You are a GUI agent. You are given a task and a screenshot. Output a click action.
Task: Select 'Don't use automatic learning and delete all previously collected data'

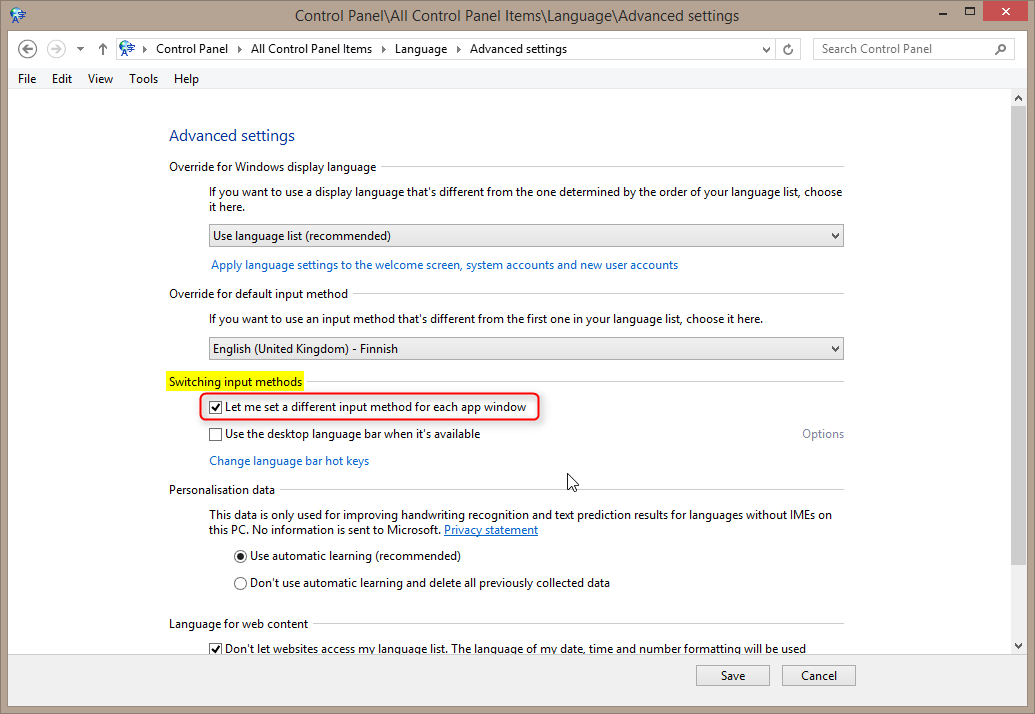pyautogui.click(x=240, y=582)
